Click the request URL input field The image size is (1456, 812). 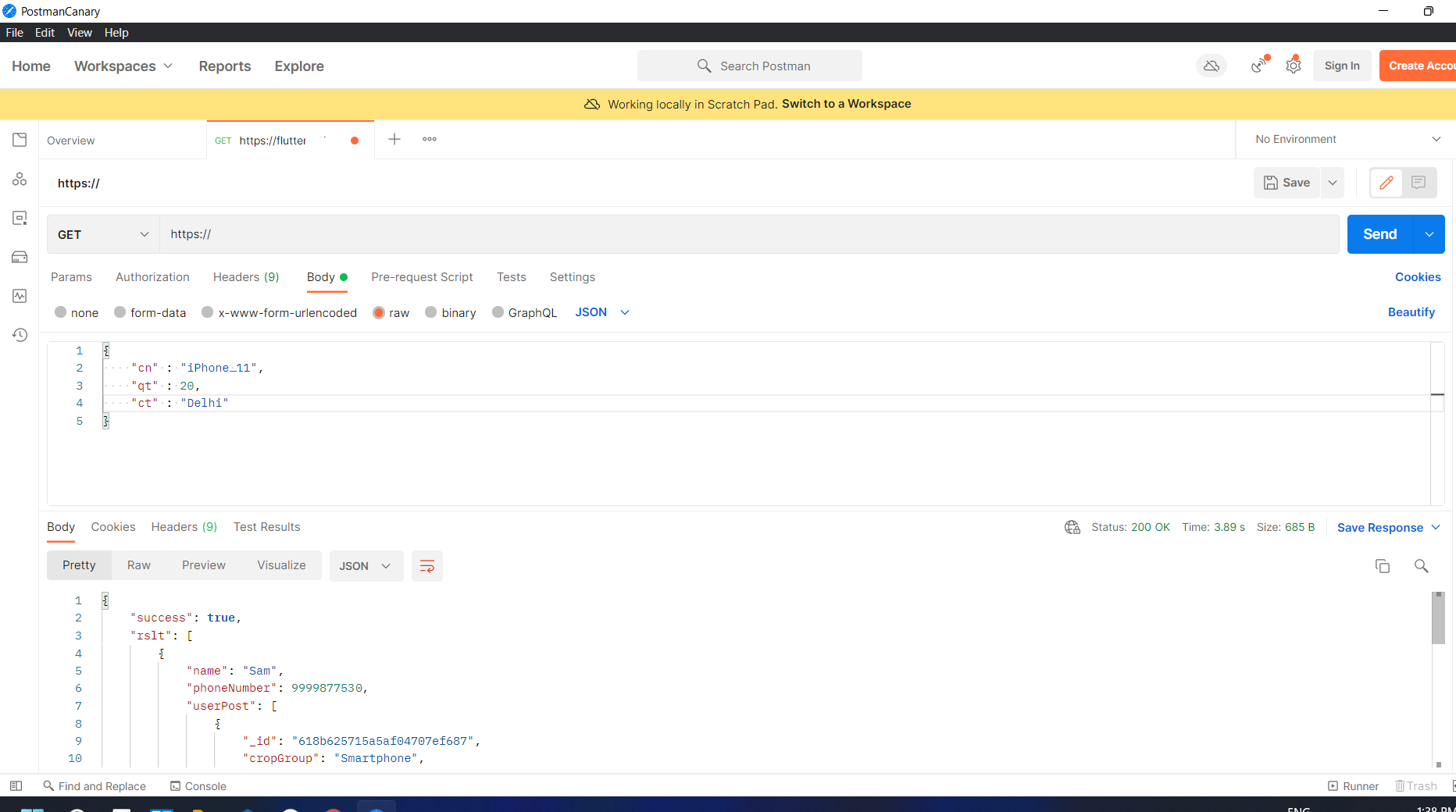click(749, 234)
